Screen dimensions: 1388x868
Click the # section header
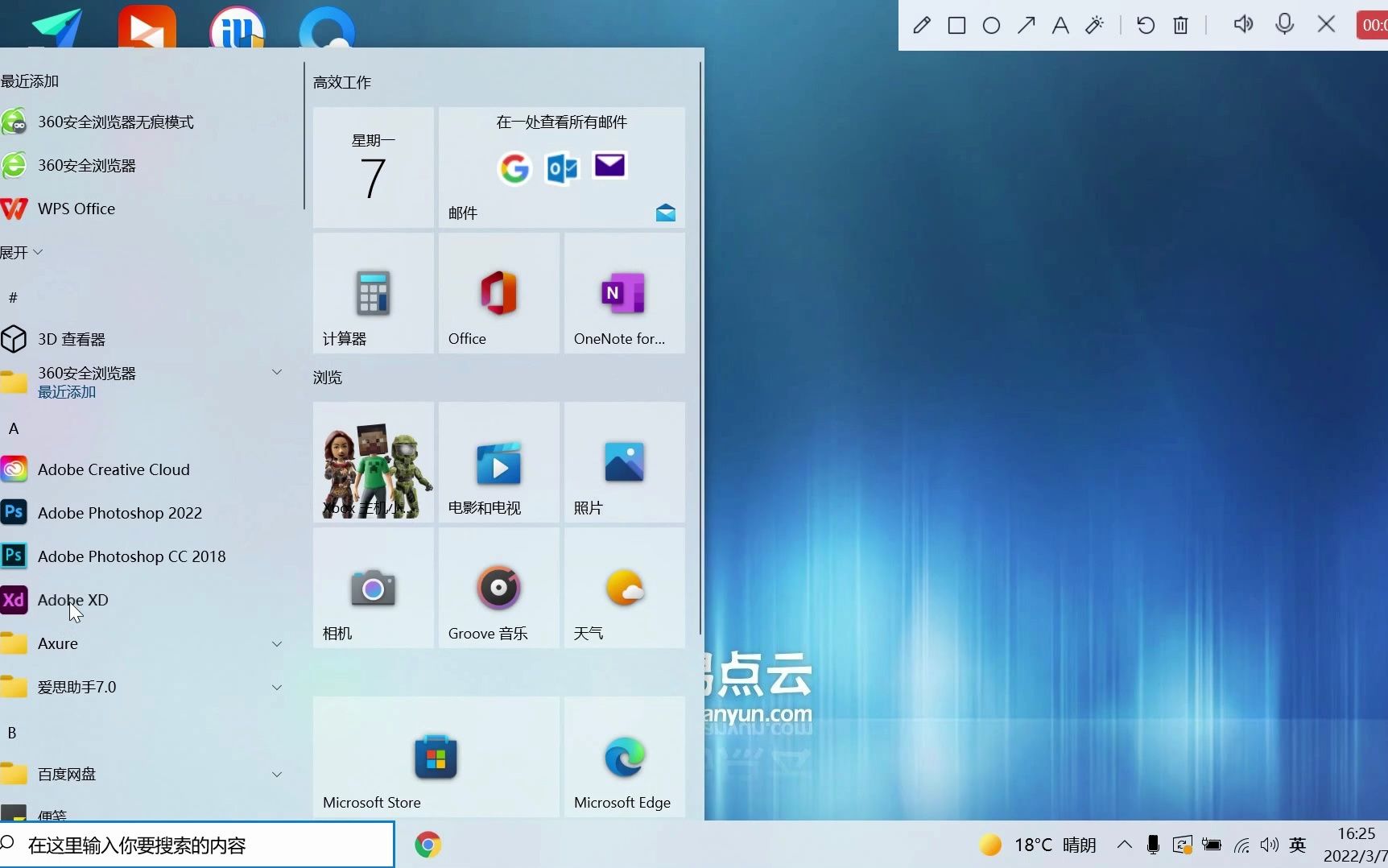(13, 297)
